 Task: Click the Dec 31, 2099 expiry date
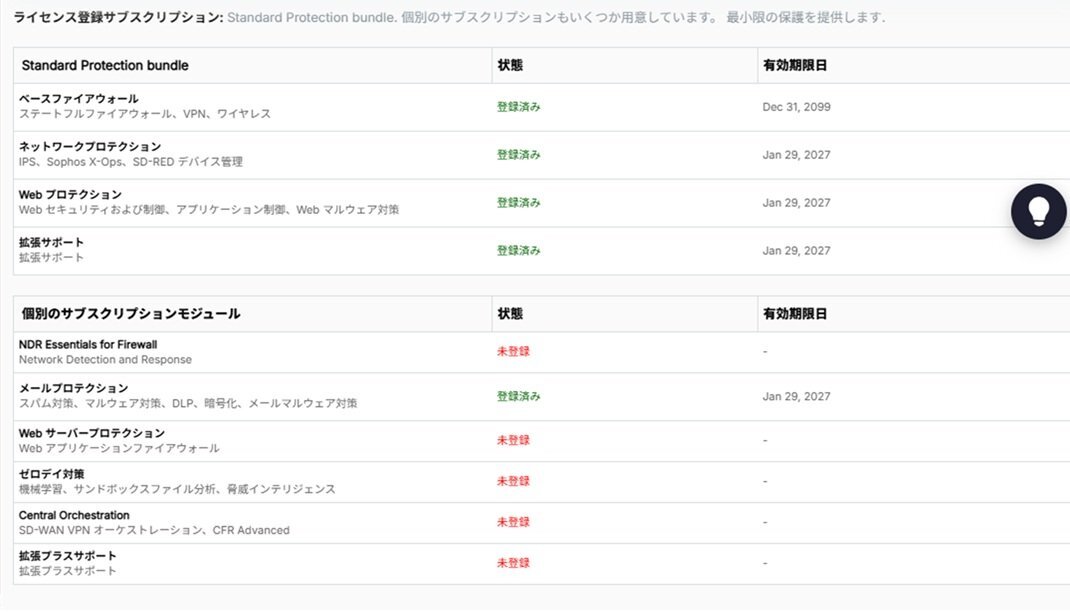click(796, 107)
